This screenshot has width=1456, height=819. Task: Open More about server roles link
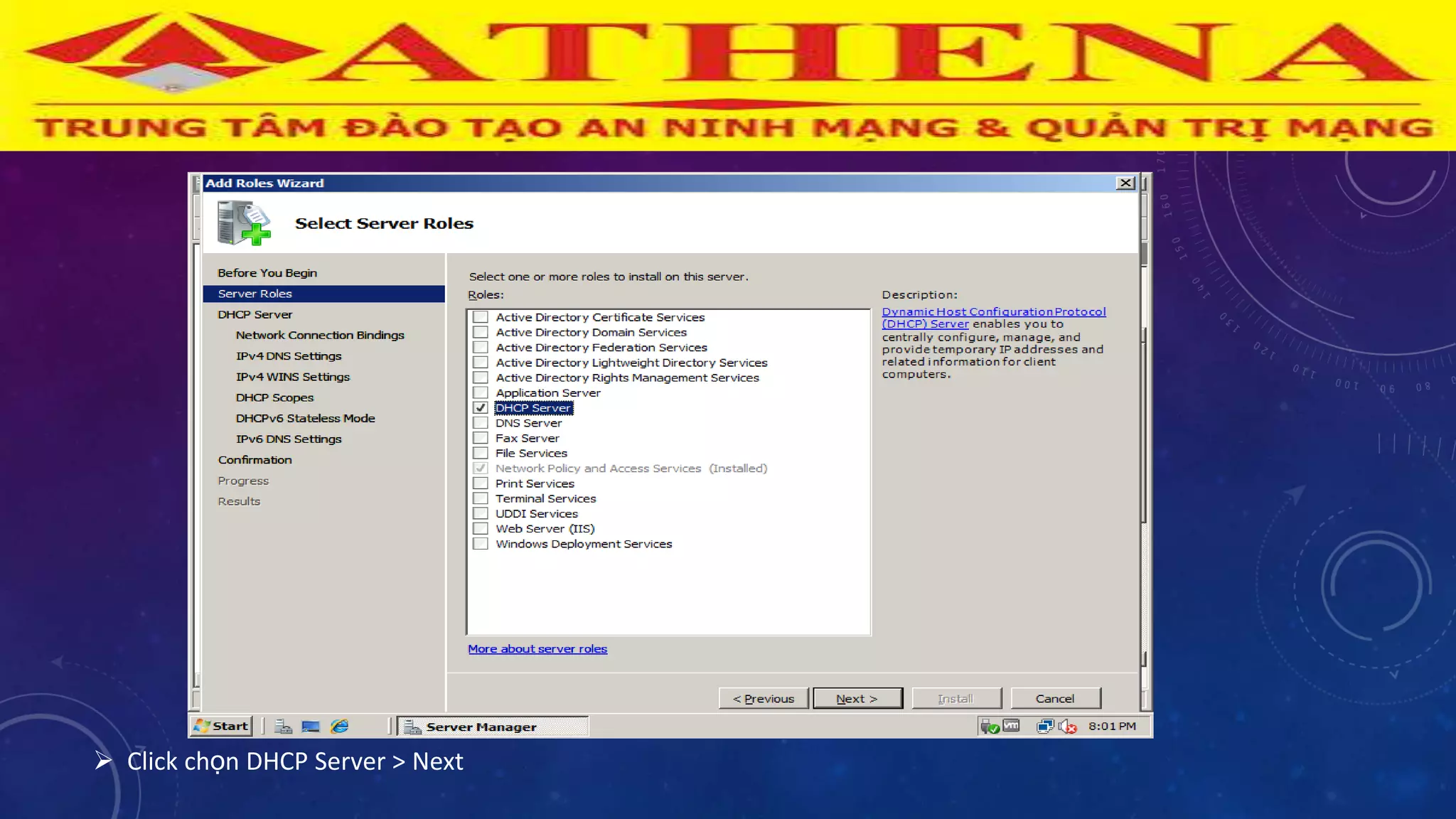coord(537,648)
